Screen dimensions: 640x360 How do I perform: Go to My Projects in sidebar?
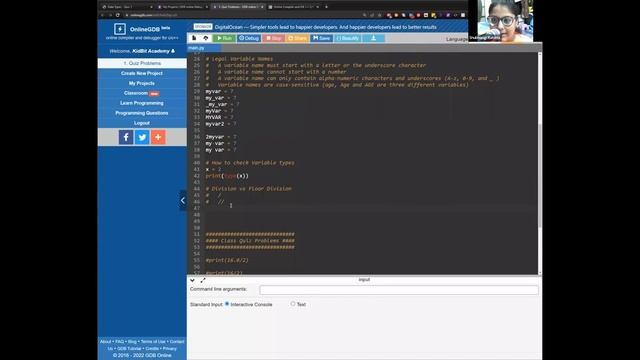(x=142, y=83)
